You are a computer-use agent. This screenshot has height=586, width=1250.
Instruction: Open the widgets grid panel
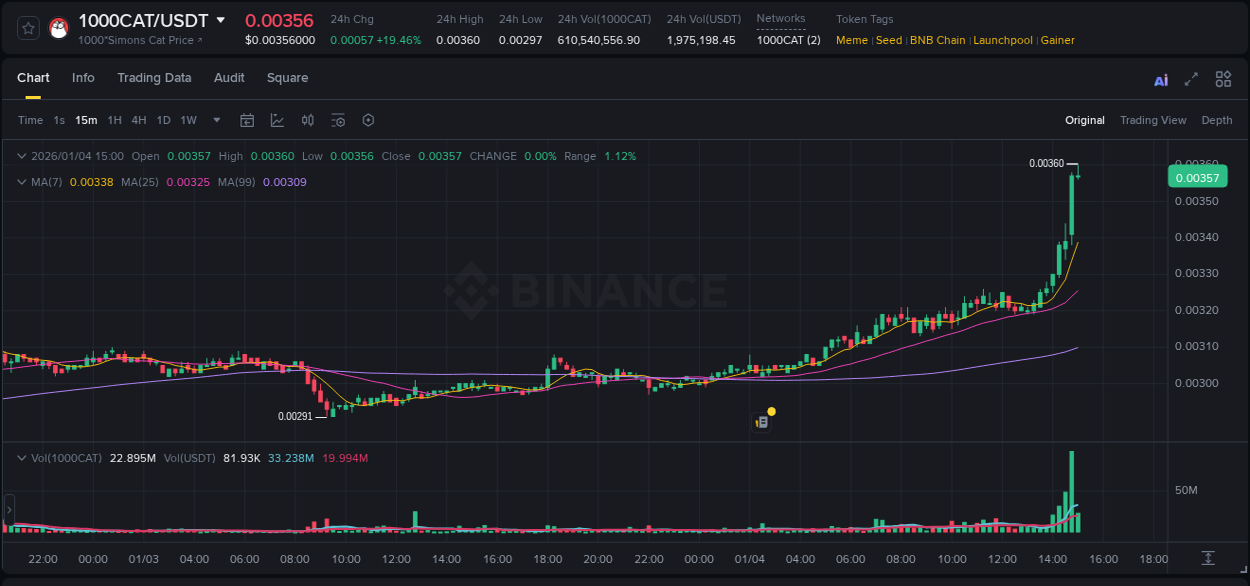(x=1223, y=78)
